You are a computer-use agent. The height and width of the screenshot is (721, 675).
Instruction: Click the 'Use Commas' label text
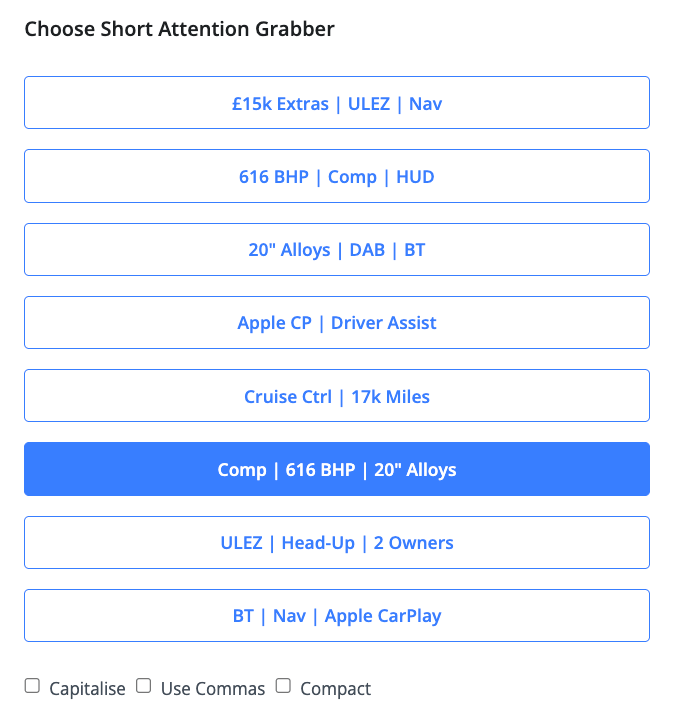[213, 689]
